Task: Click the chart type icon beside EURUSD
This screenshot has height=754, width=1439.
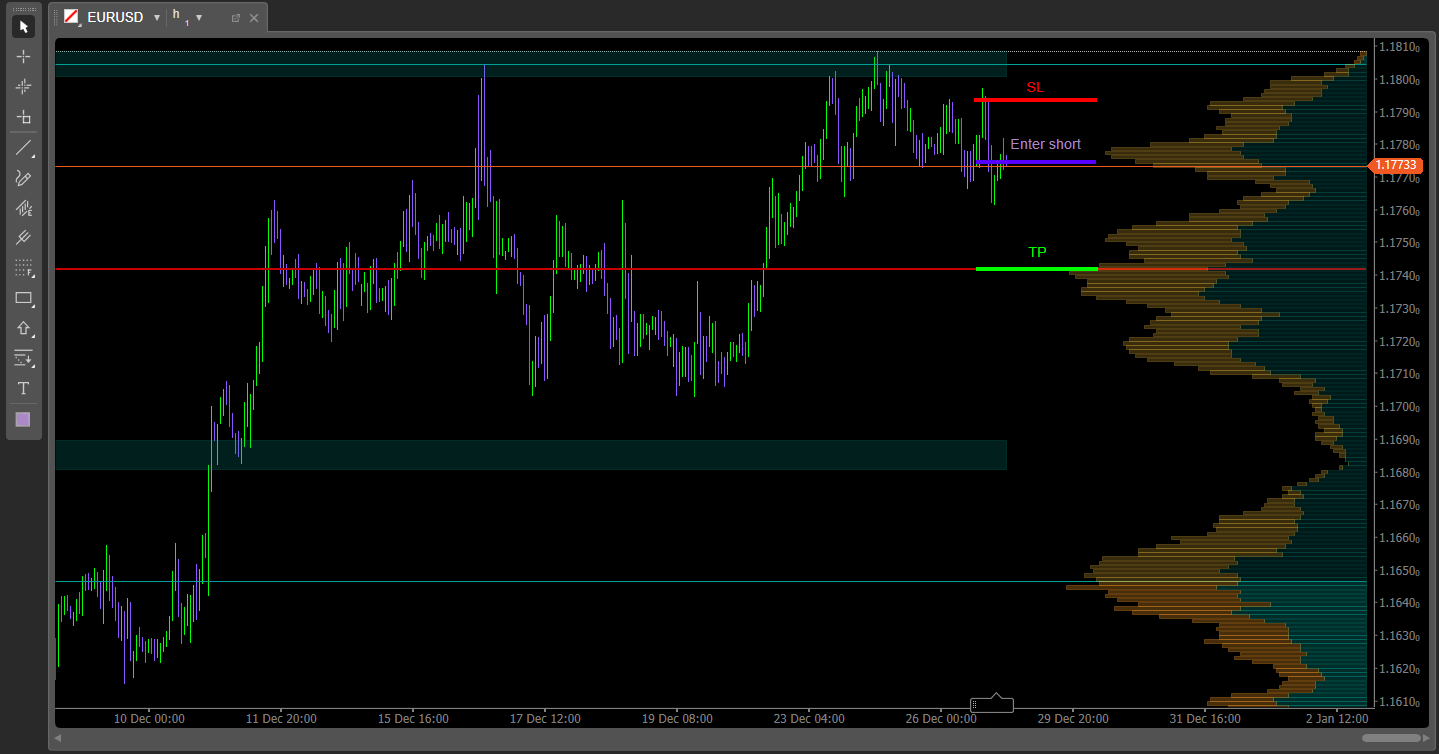Action: click(71, 17)
